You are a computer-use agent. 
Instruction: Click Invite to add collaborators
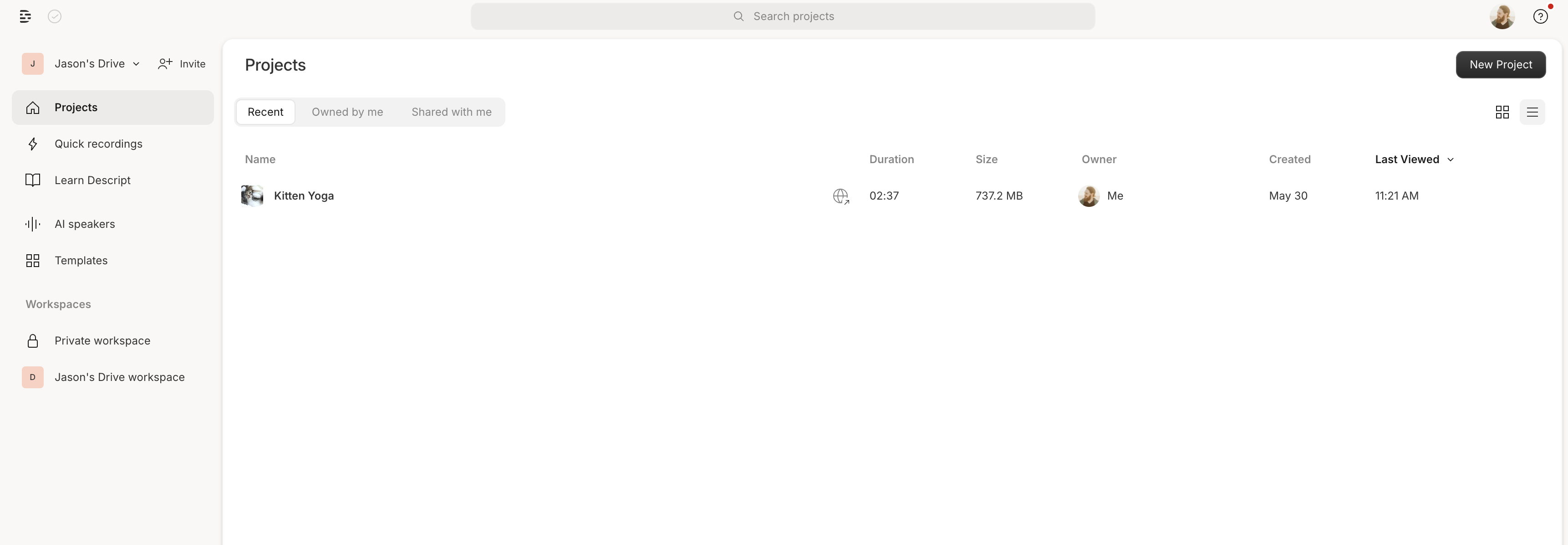click(x=181, y=63)
